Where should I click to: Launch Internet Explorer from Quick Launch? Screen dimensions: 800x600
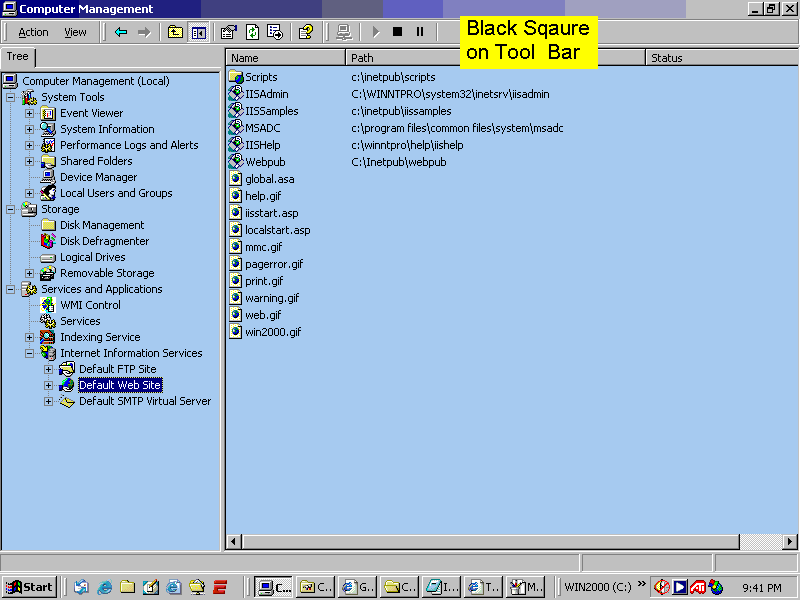[105, 587]
